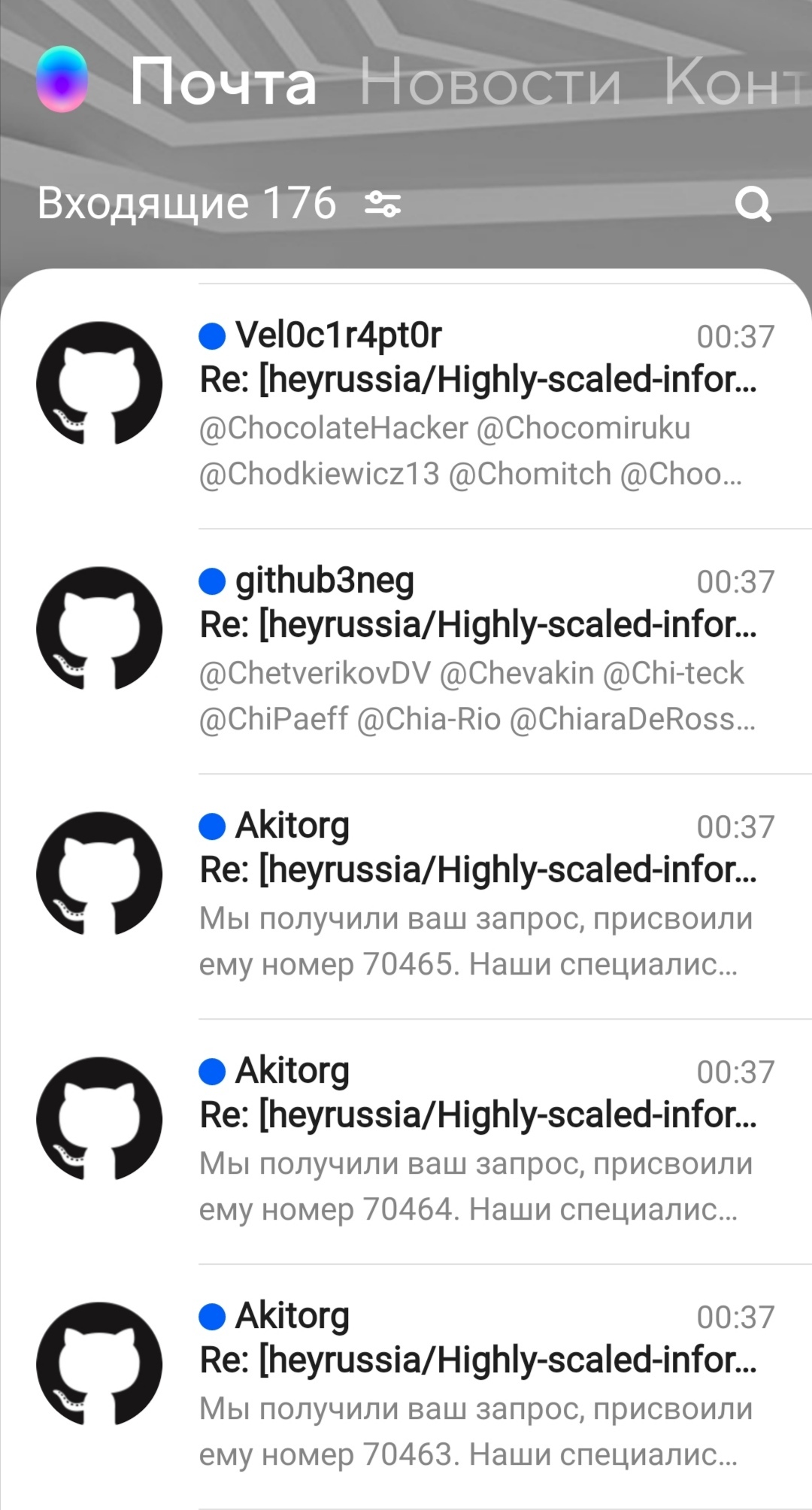Tap GitHub avatar beside request 70465 email
This screenshot has height=1510, width=812.
(99, 874)
